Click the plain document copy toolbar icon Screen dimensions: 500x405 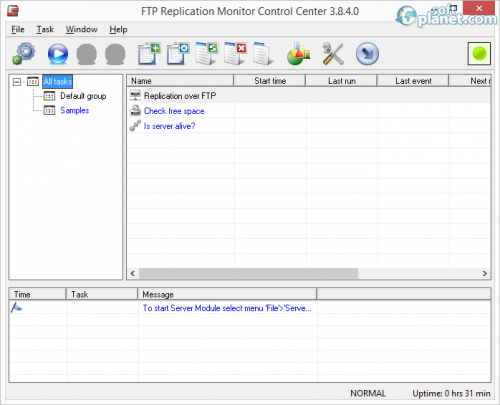263,53
